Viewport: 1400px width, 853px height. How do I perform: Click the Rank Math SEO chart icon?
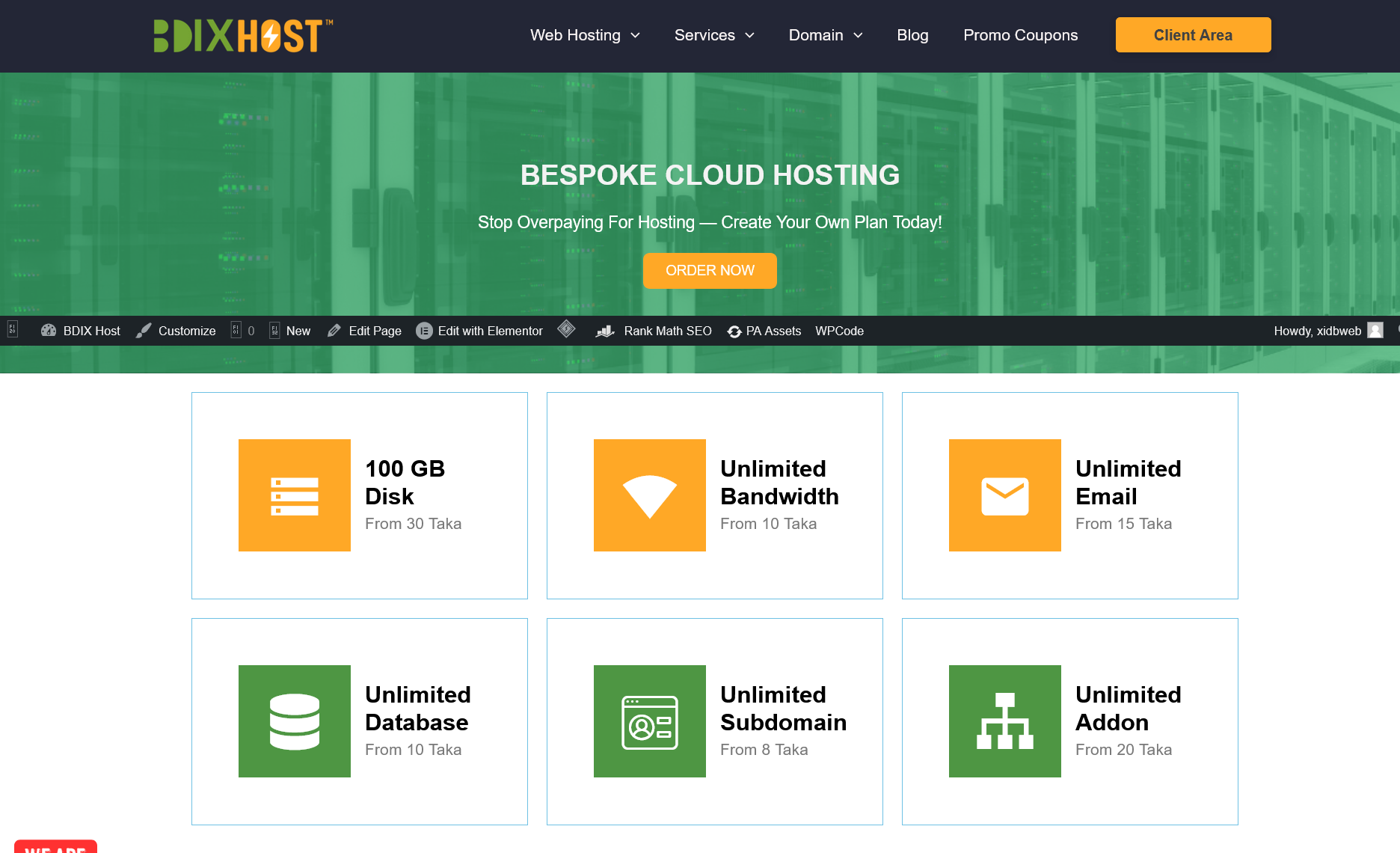605,331
